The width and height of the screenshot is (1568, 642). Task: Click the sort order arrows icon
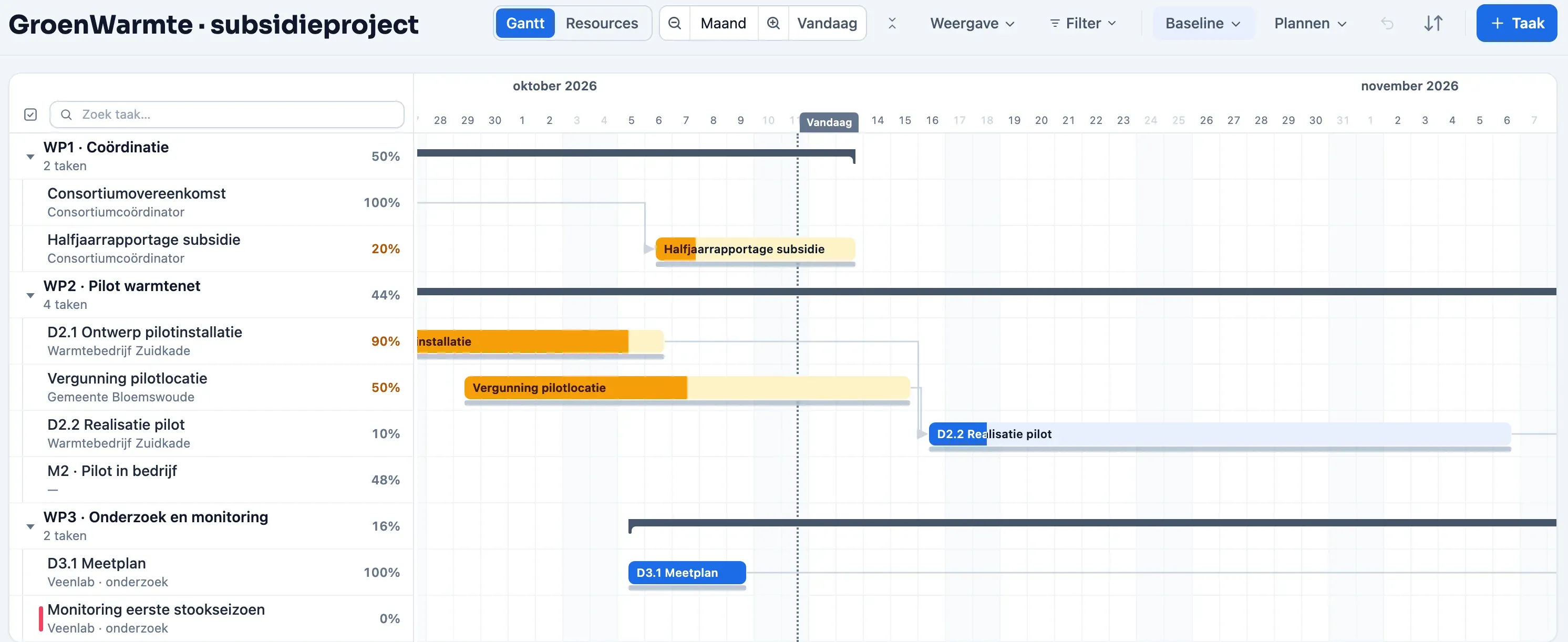[x=1433, y=23]
